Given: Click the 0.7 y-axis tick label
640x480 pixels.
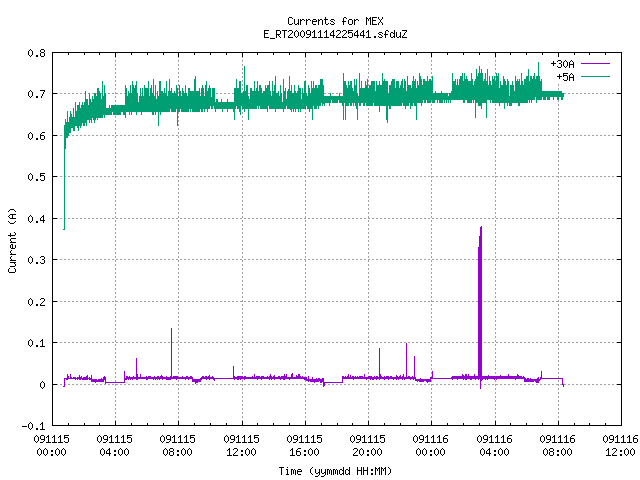Looking at the screenshot, I should tap(36, 94).
